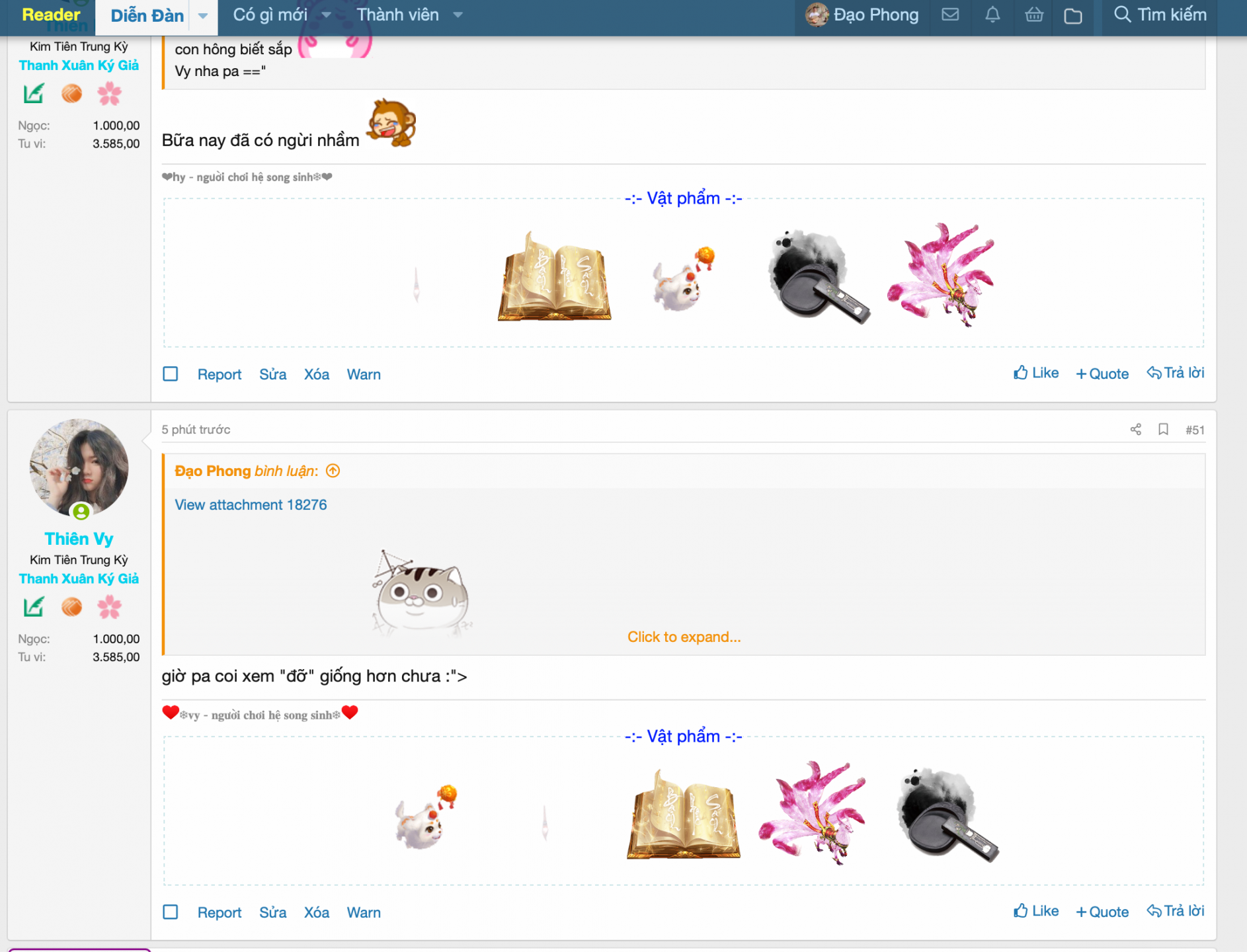
Task: Click Quote on the upper post
Action: tap(1102, 374)
